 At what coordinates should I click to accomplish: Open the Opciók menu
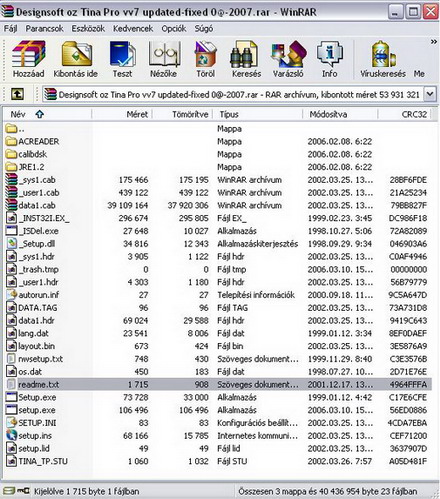click(174, 29)
